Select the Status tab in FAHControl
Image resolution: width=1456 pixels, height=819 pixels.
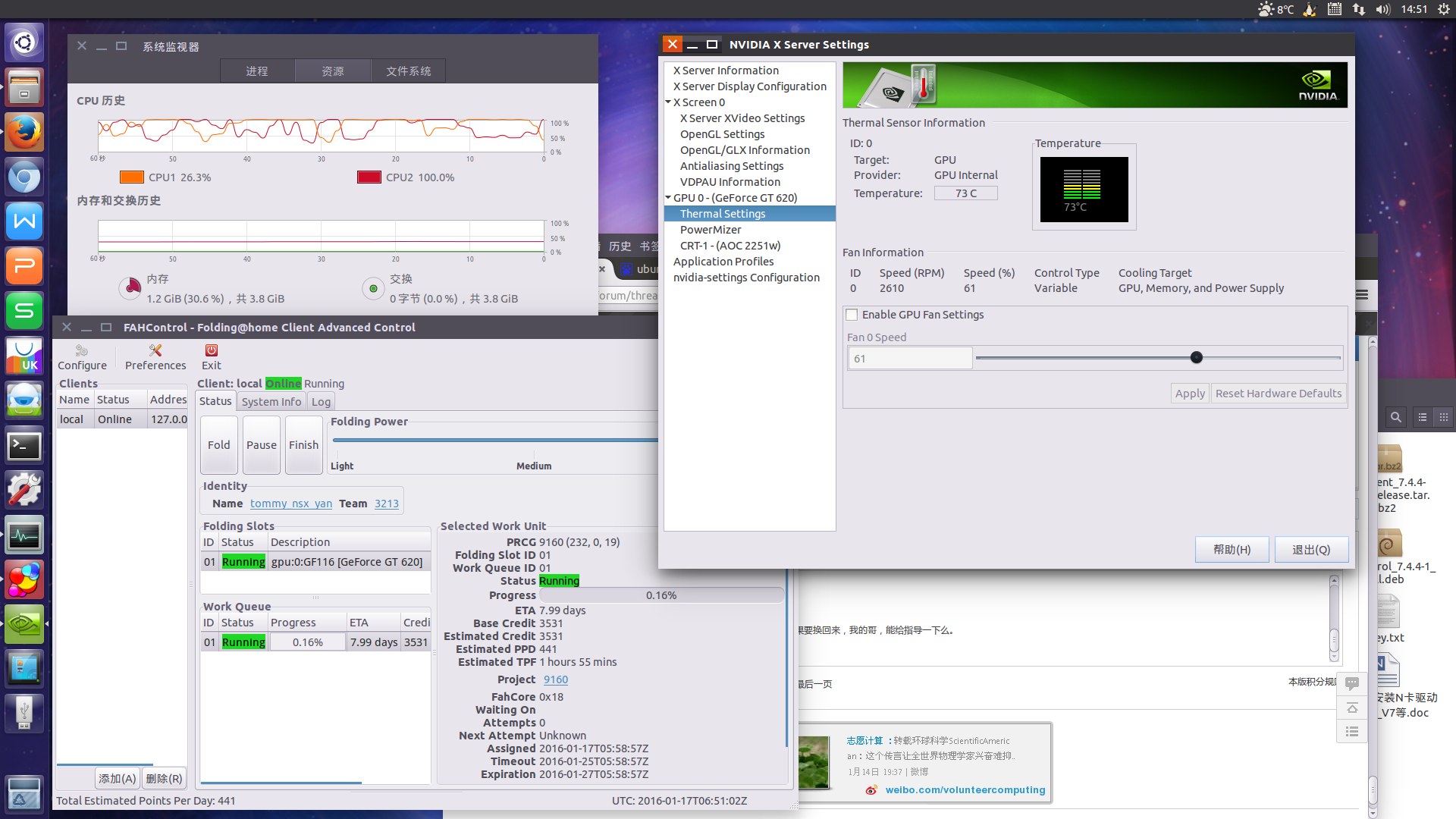click(x=215, y=401)
